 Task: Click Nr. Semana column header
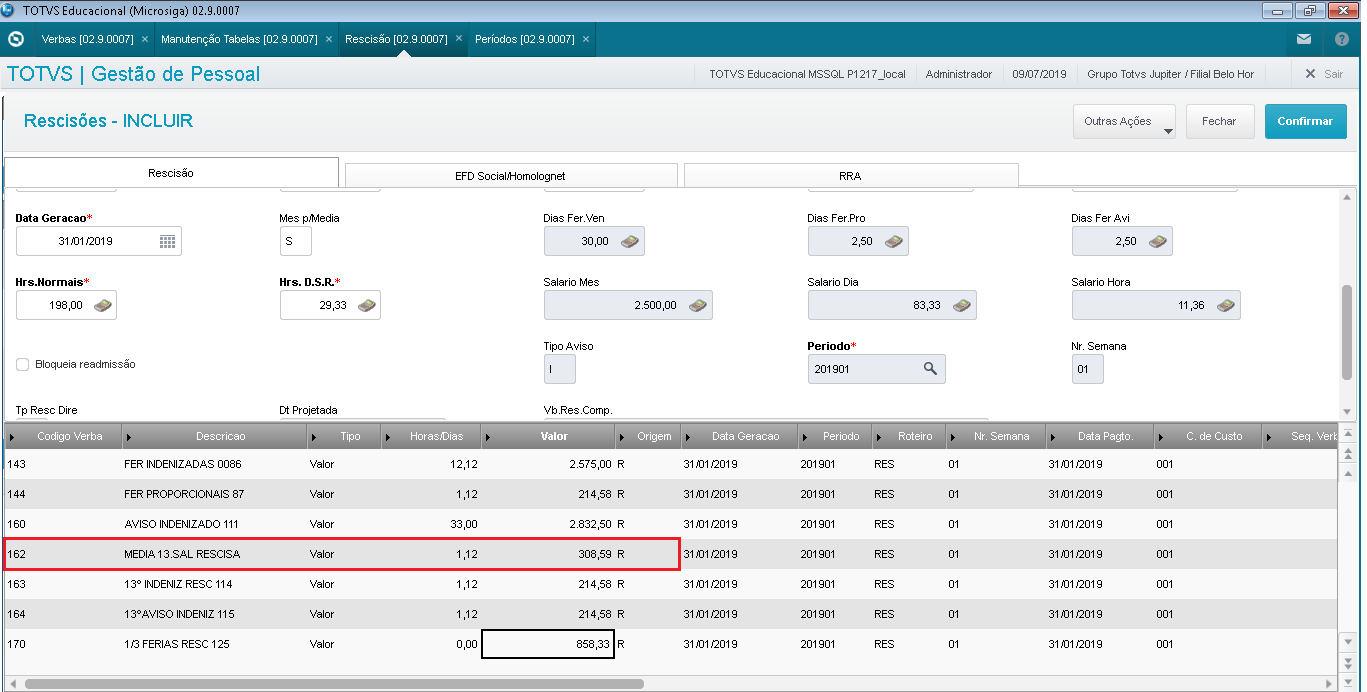click(996, 437)
